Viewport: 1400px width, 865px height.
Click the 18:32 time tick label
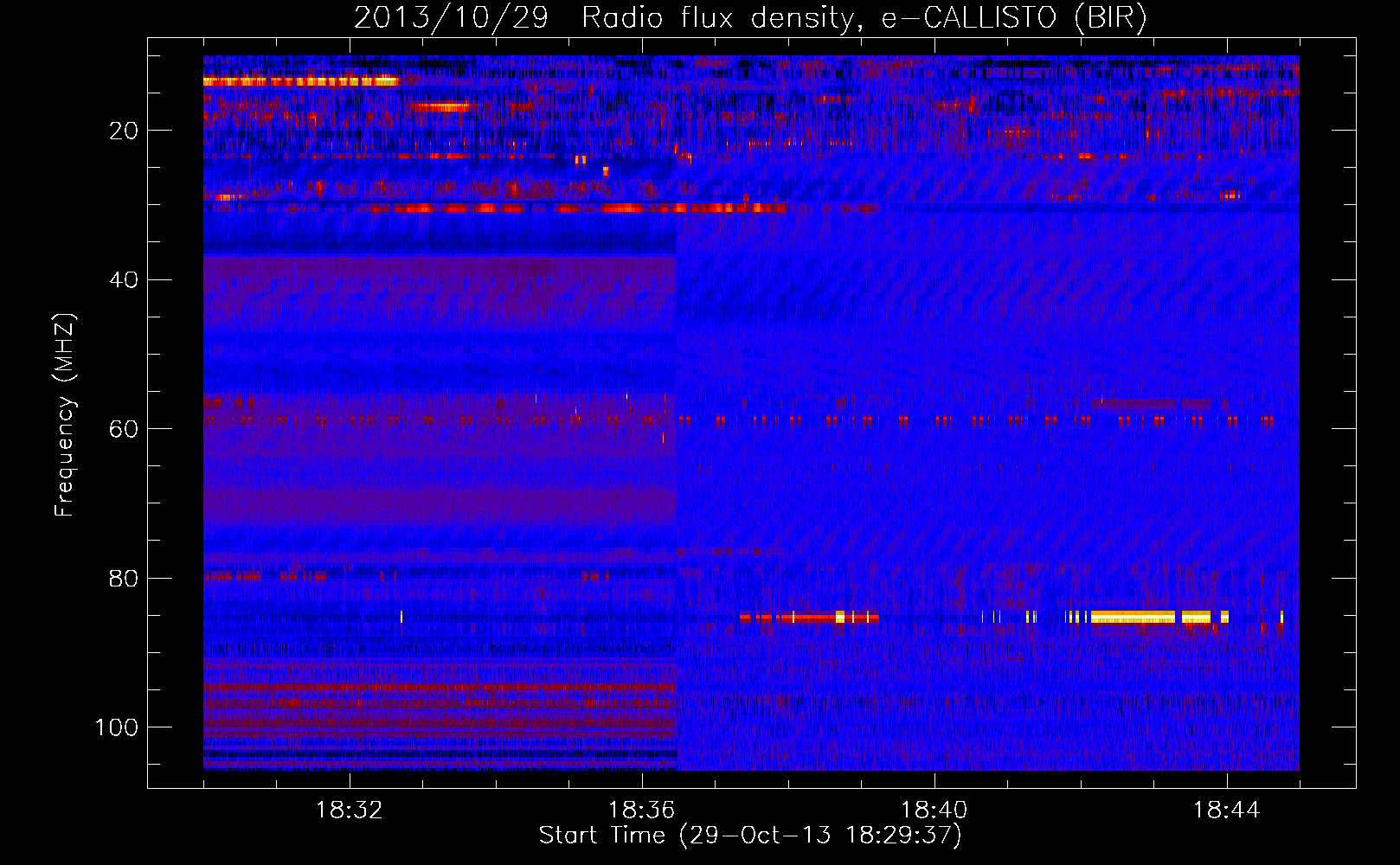[x=350, y=811]
